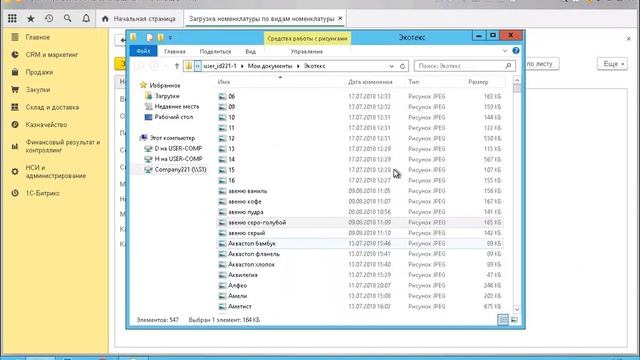The width and height of the screenshot is (640, 360).
Task: Switch to large thumbnails view icon
Action: 514,320
